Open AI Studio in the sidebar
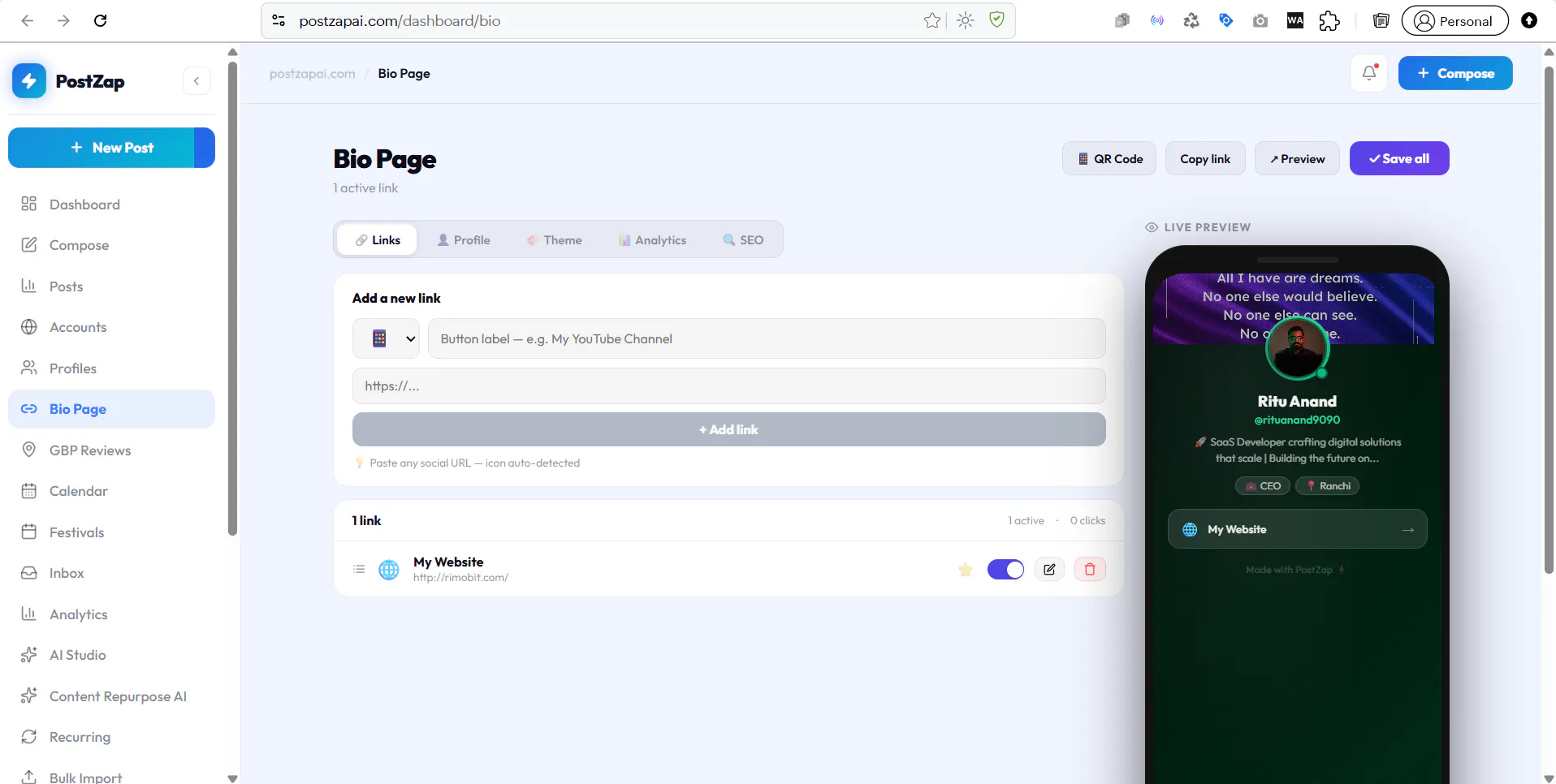This screenshot has width=1556, height=784. pyautogui.click(x=111, y=655)
